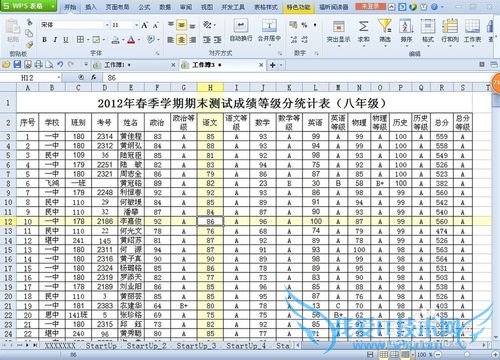Open font color dropdown arrow
Image resolution: width=500 pixels, height=360 pixels.
tap(139, 40)
